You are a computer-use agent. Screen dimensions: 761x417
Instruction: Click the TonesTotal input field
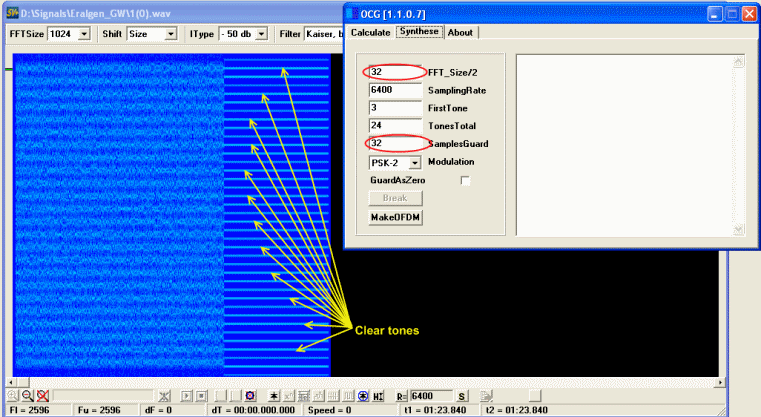coord(394,126)
